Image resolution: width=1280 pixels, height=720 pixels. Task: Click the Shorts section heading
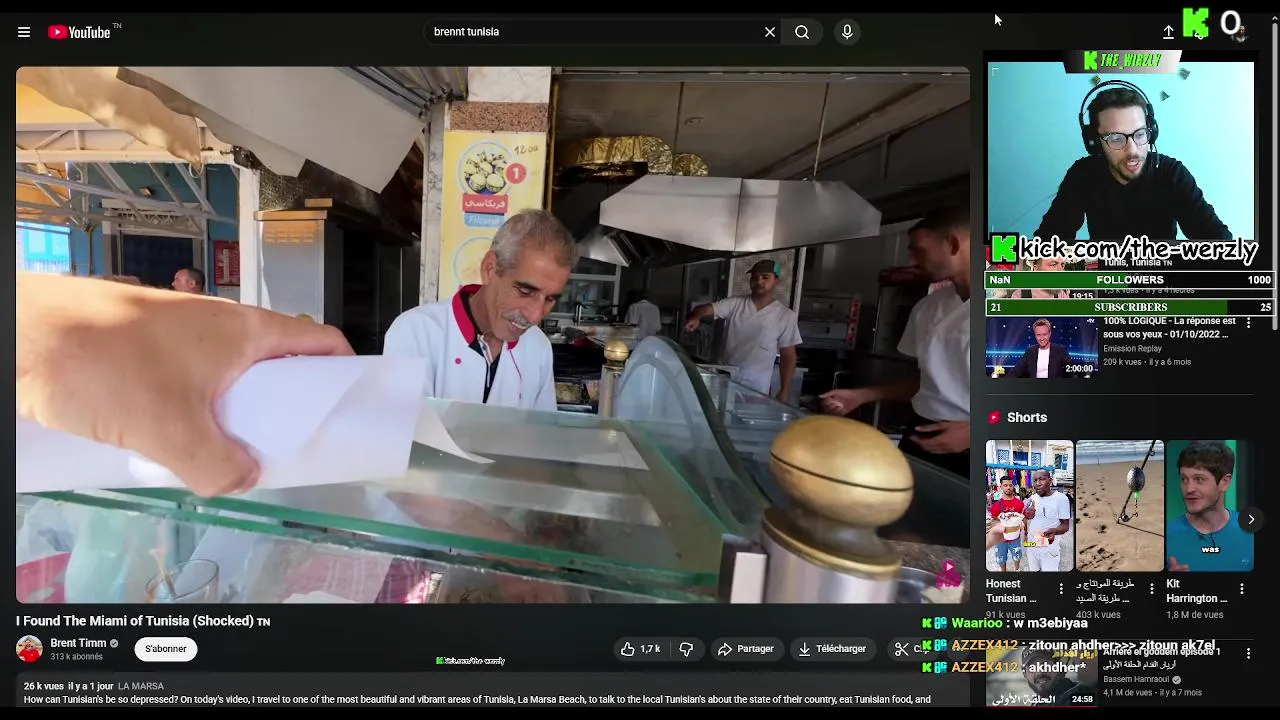(x=1027, y=418)
